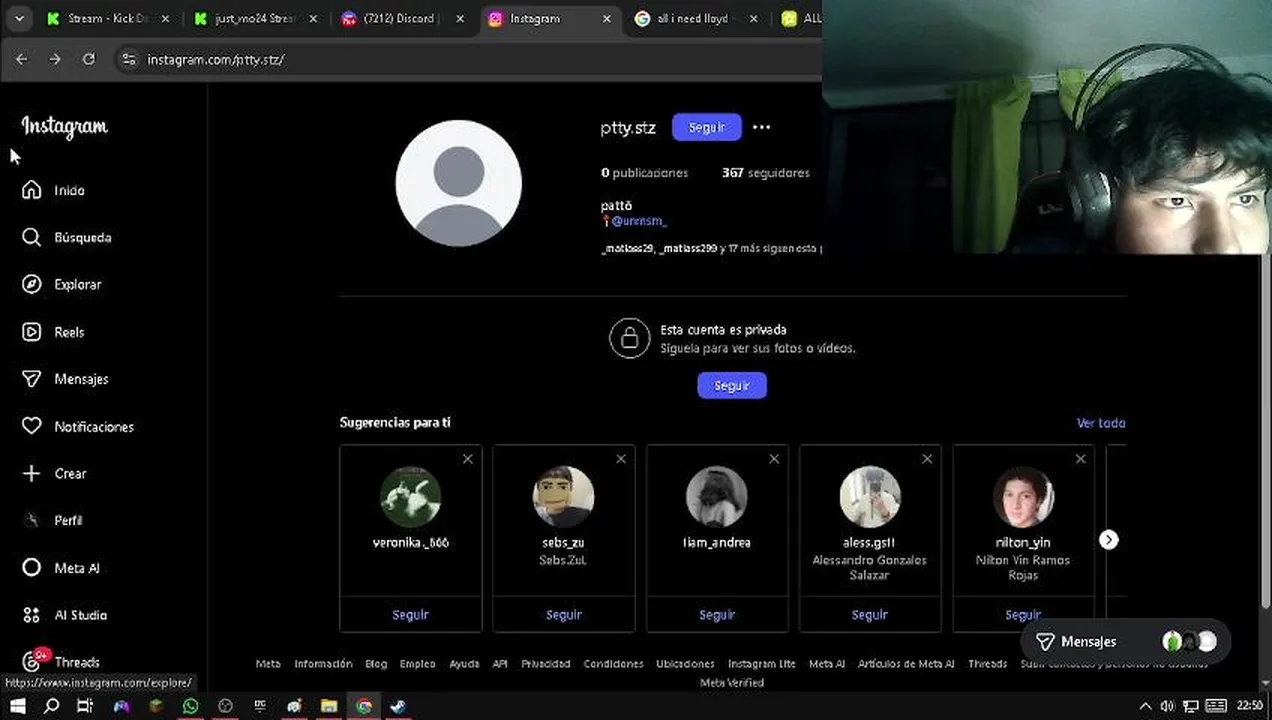
Task: Follow ptty.stz with top Seguir button
Action: click(x=707, y=127)
